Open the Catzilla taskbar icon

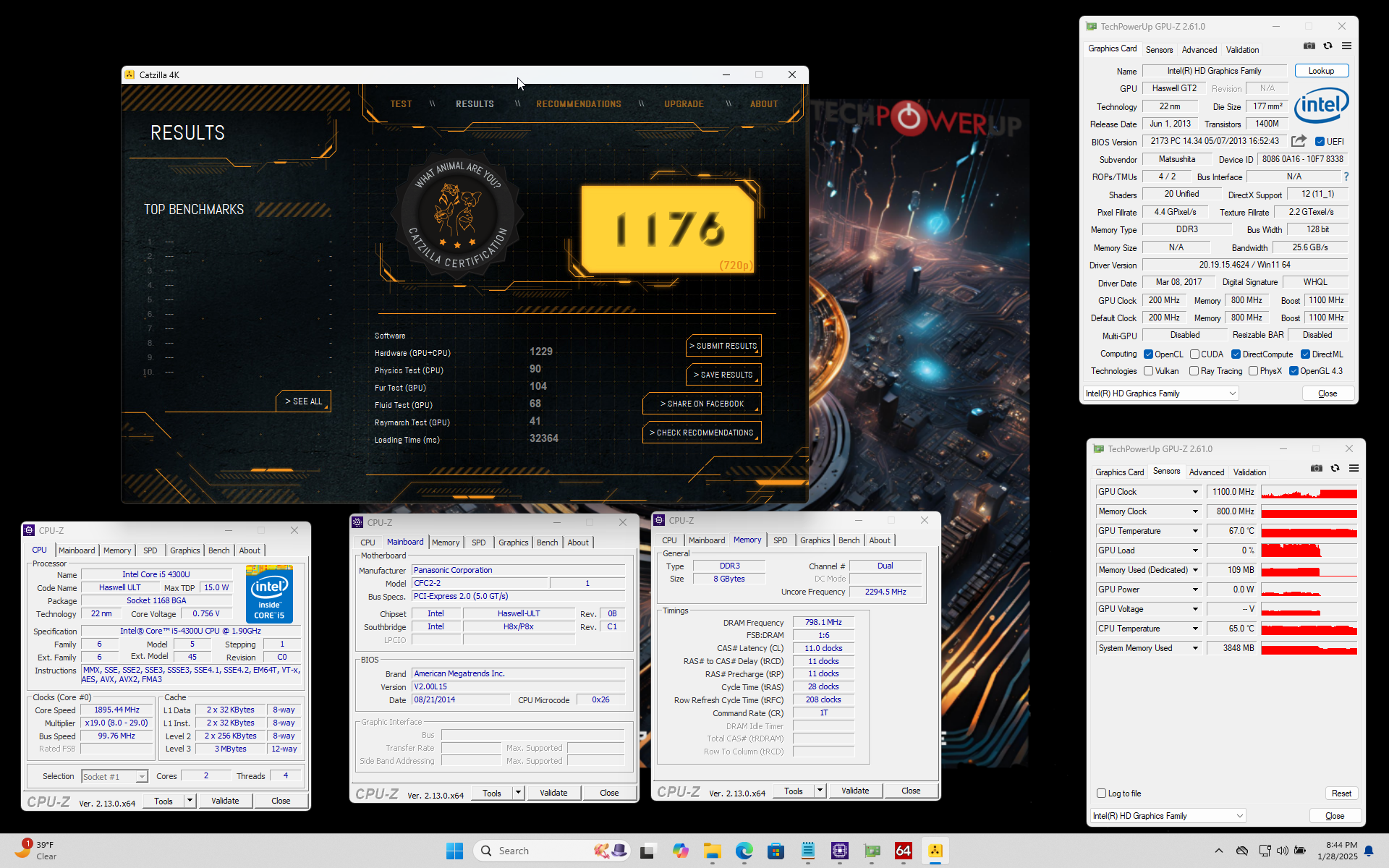(935, 851)
